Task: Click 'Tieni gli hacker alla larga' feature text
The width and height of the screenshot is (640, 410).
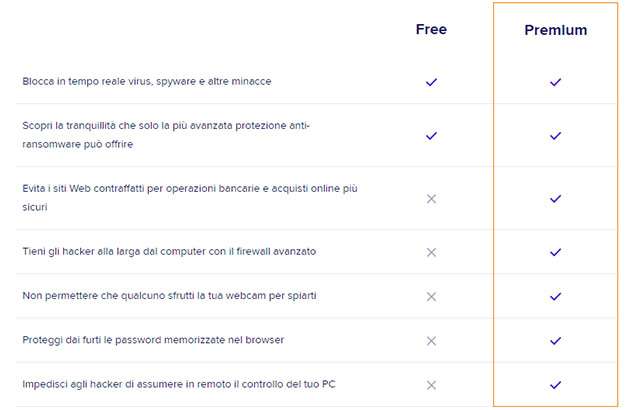Action: (x=169, y=251)
